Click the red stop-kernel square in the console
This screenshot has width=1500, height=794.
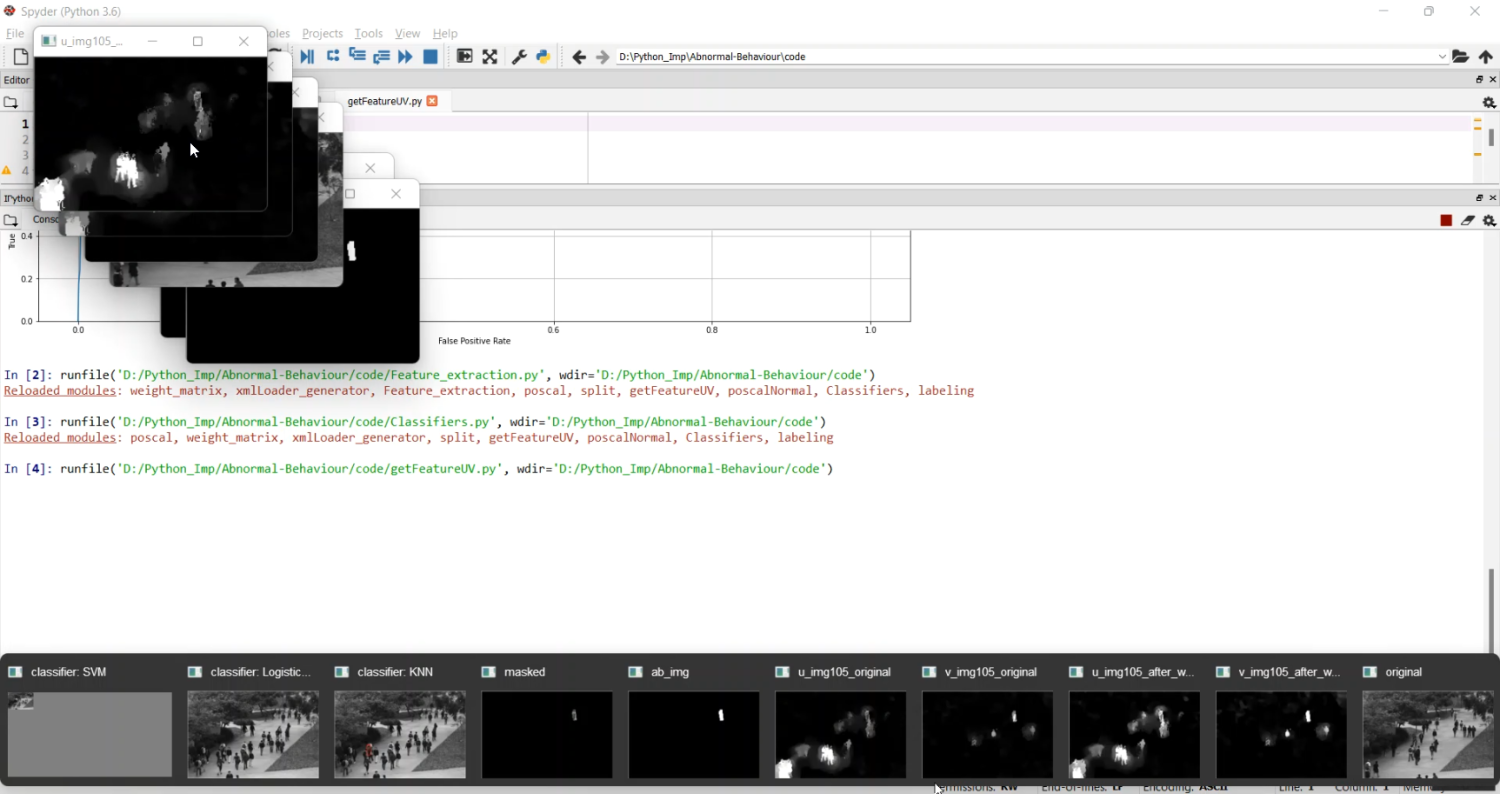(1446, 220)
